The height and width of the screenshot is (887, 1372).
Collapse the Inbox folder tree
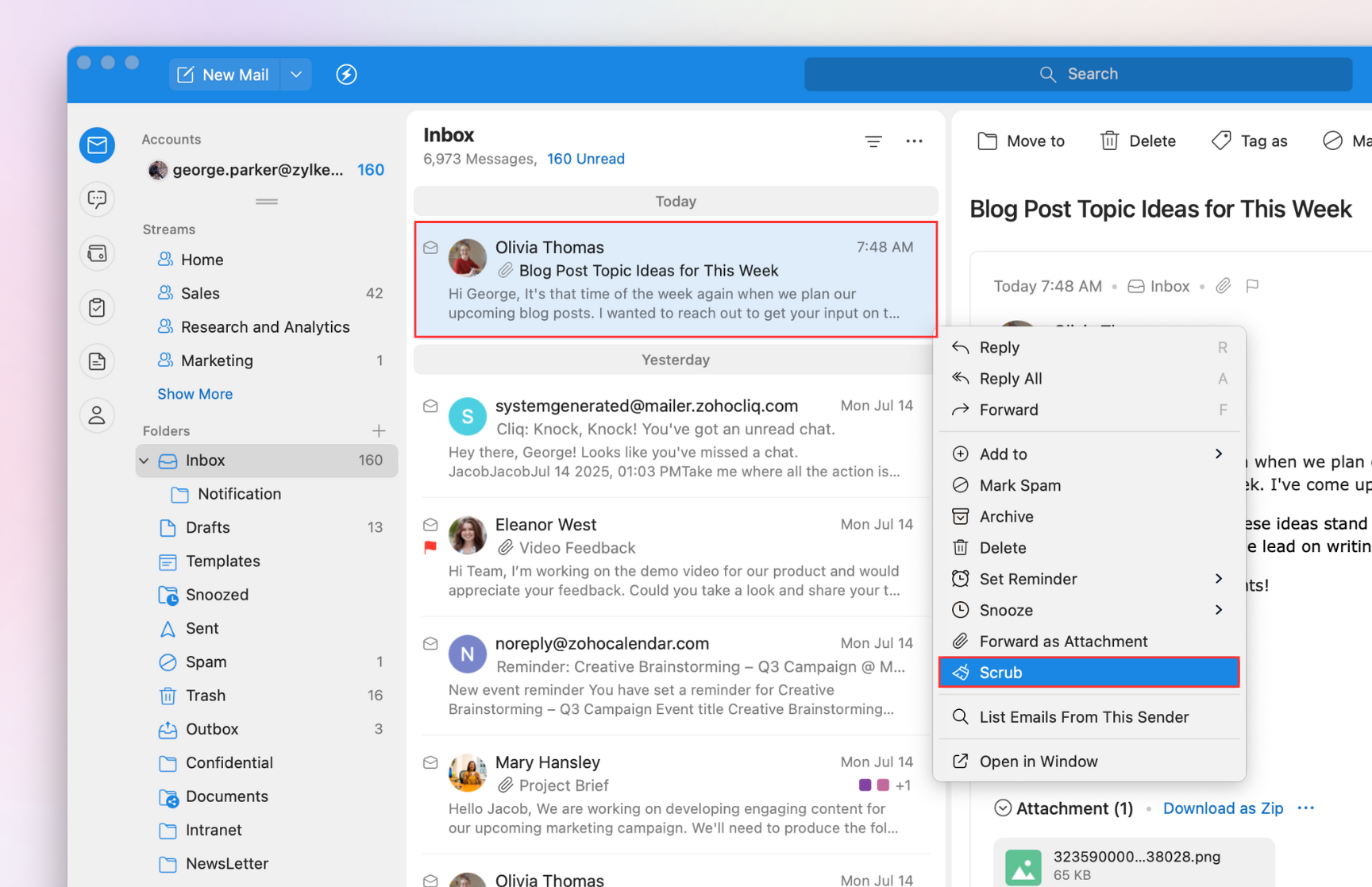(144, 461)
